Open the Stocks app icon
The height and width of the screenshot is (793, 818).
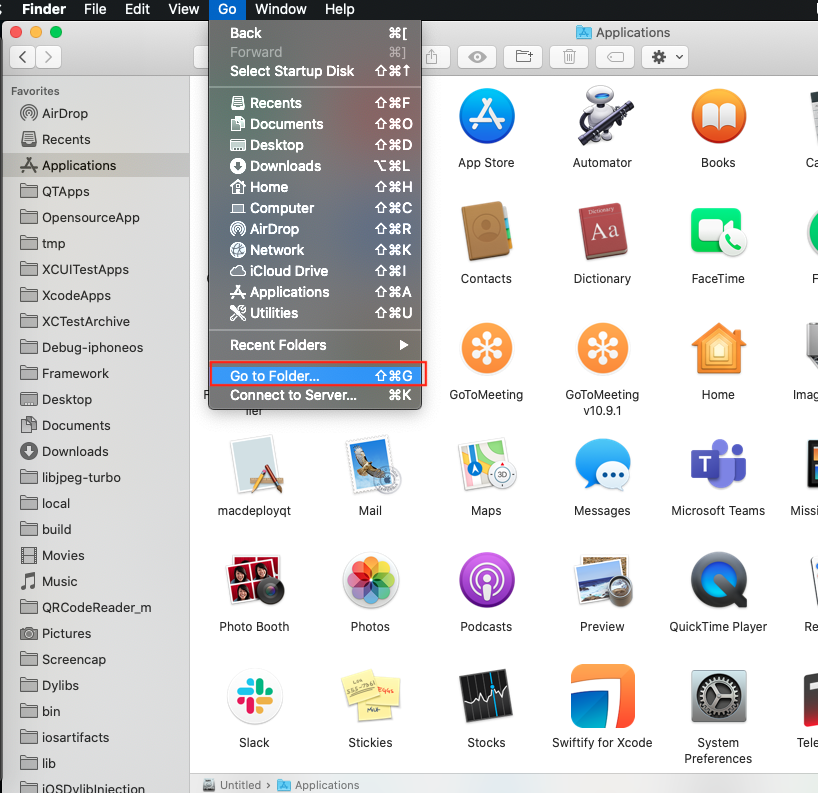[486, 696]
